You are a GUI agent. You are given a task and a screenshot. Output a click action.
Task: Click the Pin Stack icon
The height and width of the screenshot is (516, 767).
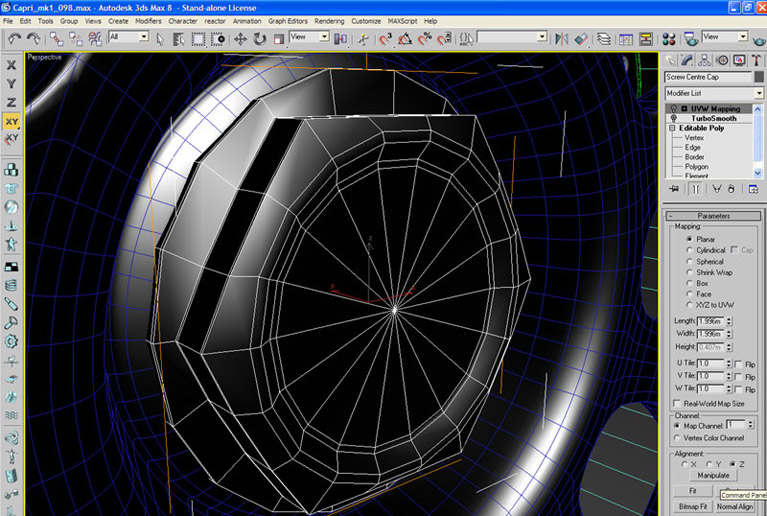tap(674, 188)
